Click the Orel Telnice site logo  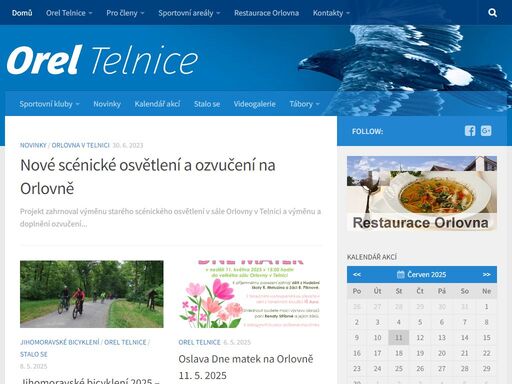click(x=102, y=60)
